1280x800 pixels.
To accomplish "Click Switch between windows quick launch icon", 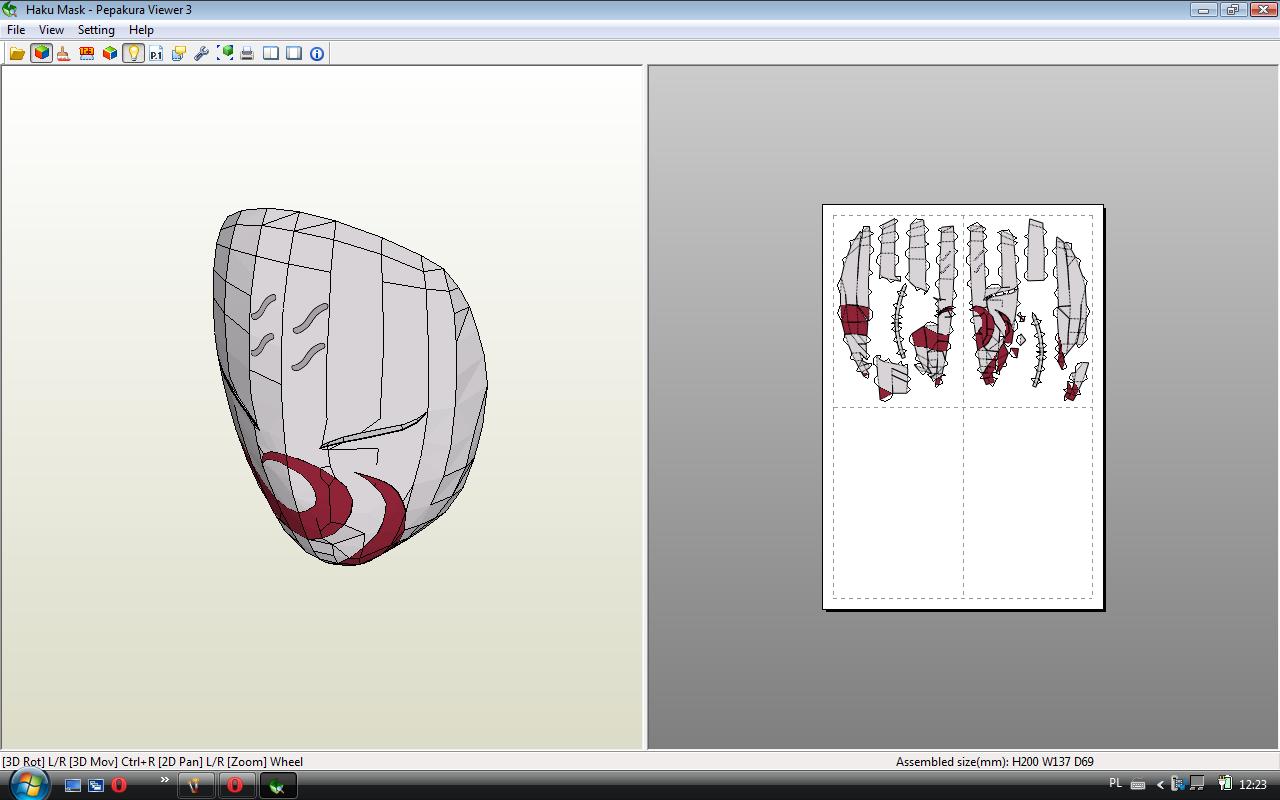I will (96, 785).
